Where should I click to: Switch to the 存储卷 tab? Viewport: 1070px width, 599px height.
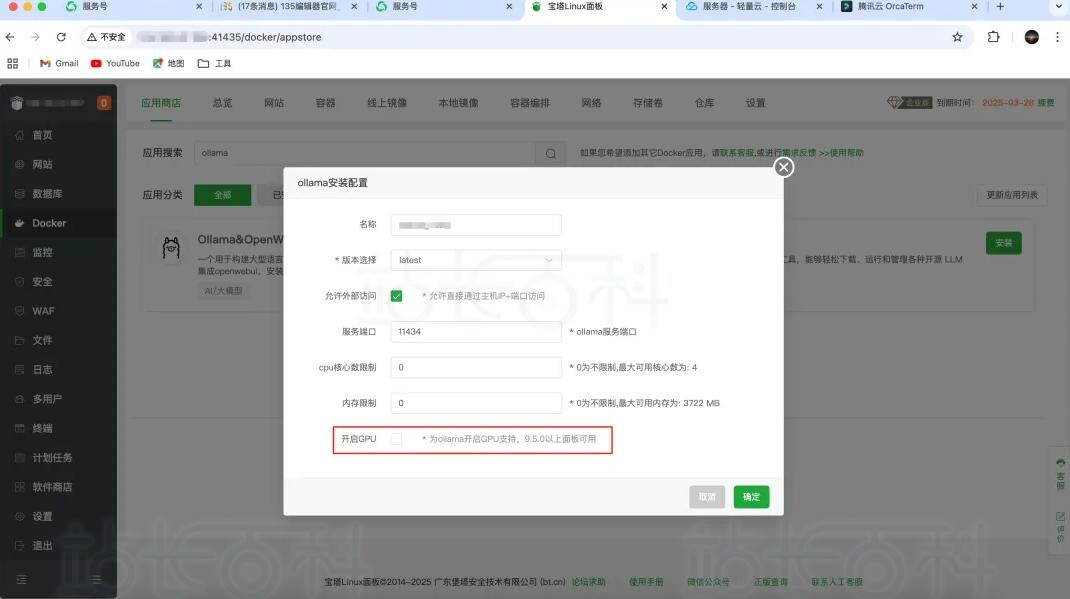point(648,103)
